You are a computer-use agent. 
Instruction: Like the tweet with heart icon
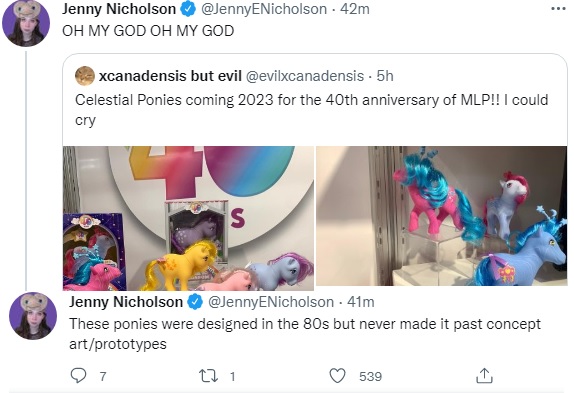coord(337,376)
